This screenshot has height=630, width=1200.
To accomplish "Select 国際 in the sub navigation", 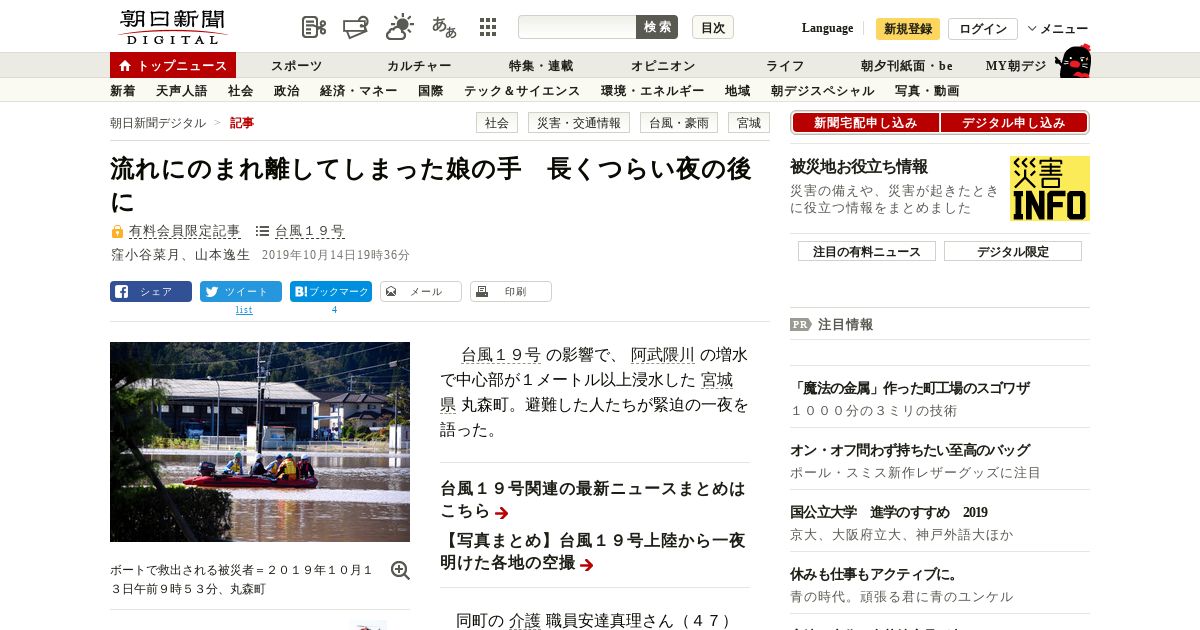I will pyautogui.click(x=431, y=91).
